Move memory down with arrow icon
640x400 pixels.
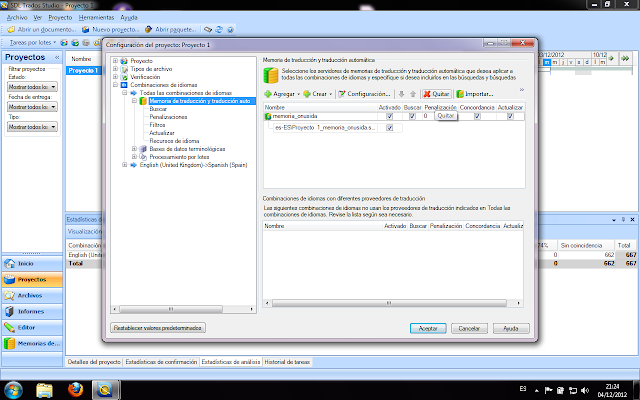pyautogui.click(x=402, y=94)
